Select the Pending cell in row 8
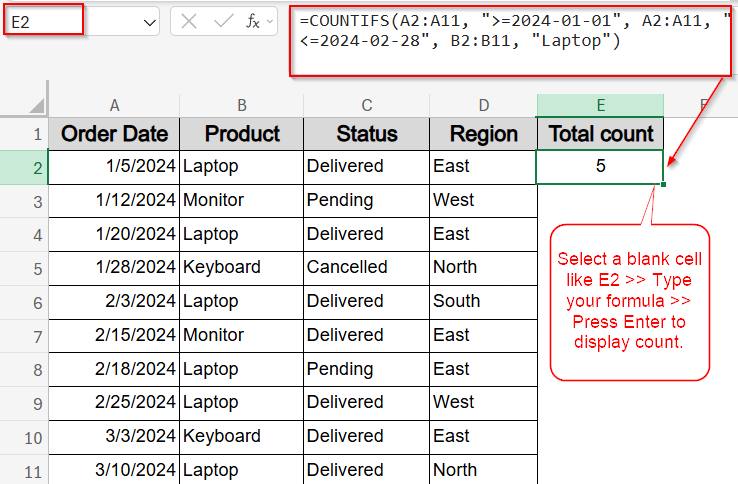 click(x=367, y=370)
